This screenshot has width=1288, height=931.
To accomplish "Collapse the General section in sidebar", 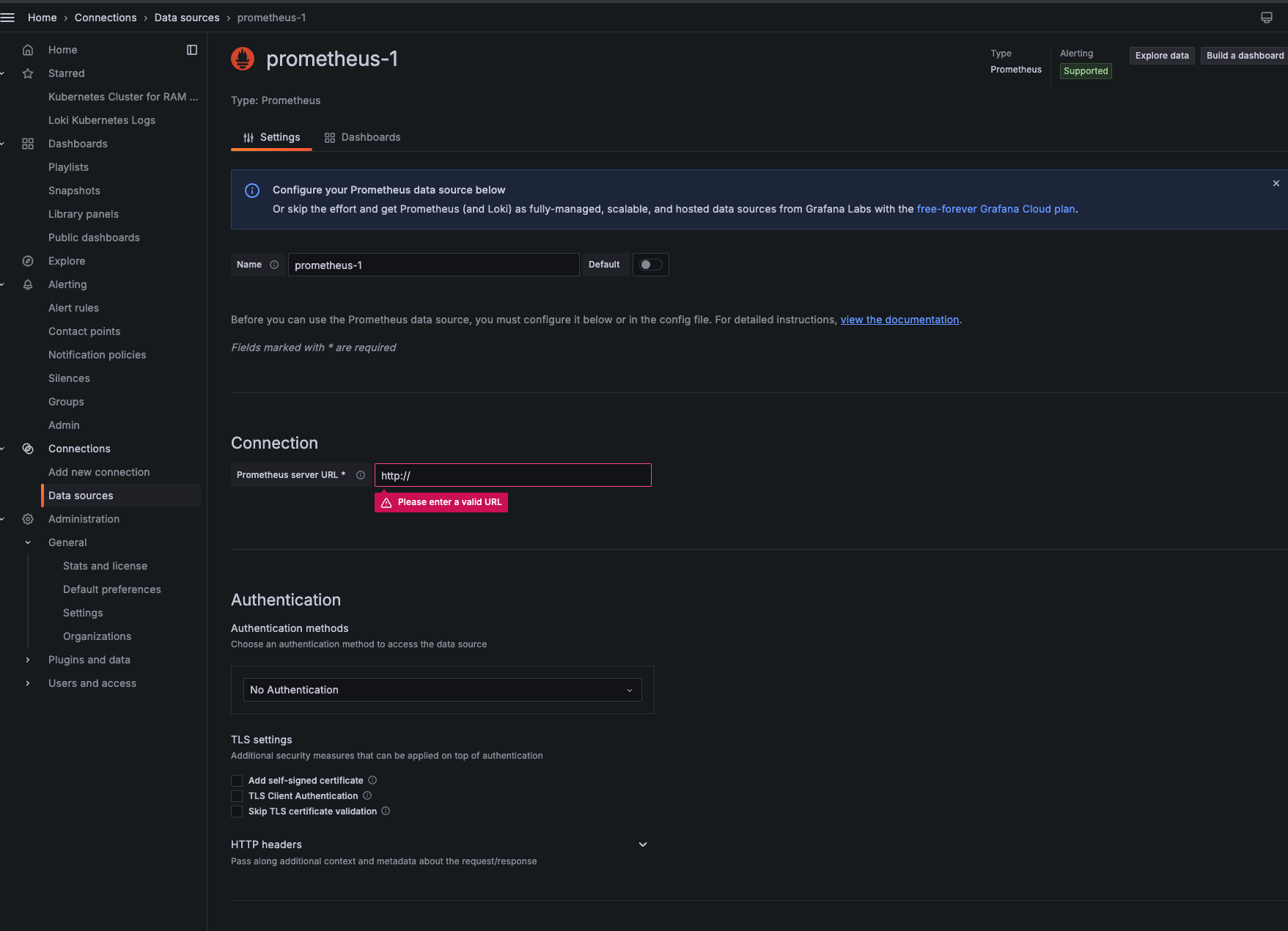I will (28, 542).
